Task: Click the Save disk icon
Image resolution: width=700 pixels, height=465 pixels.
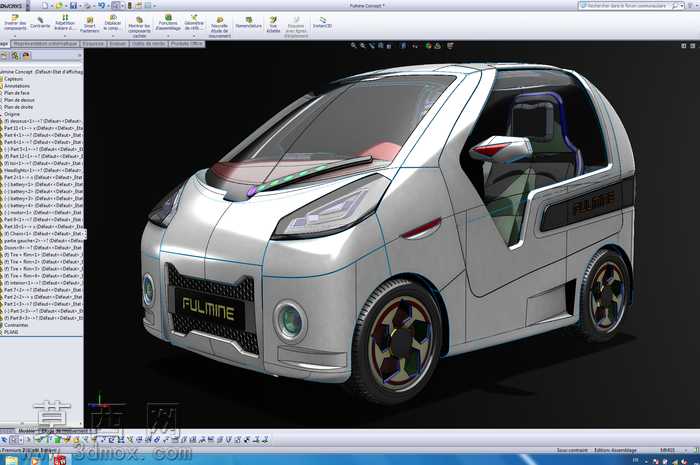Action: [73, 5]
